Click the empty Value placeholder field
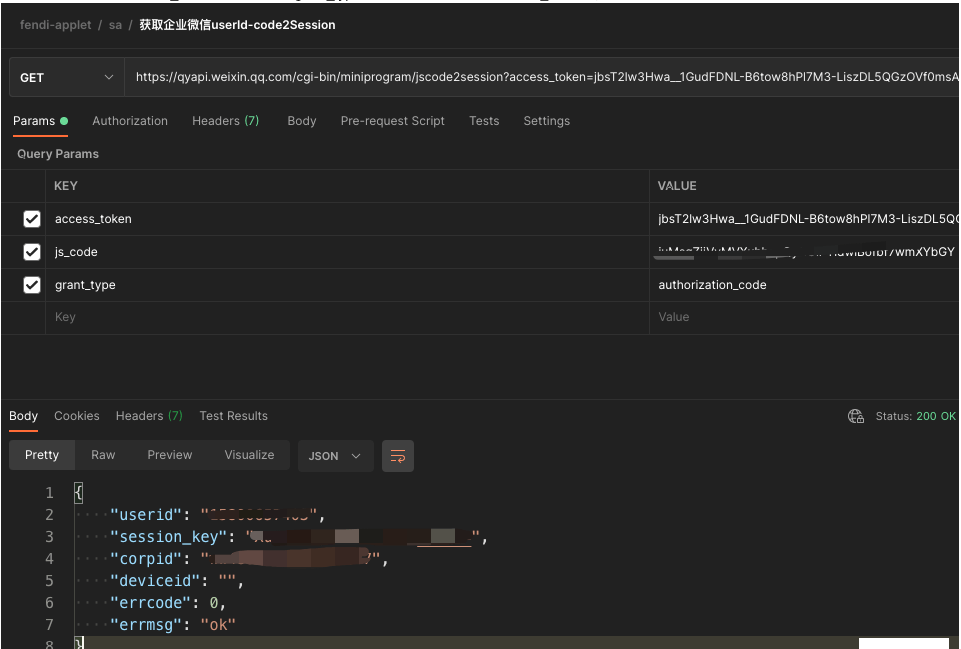 tap(804, 317)
